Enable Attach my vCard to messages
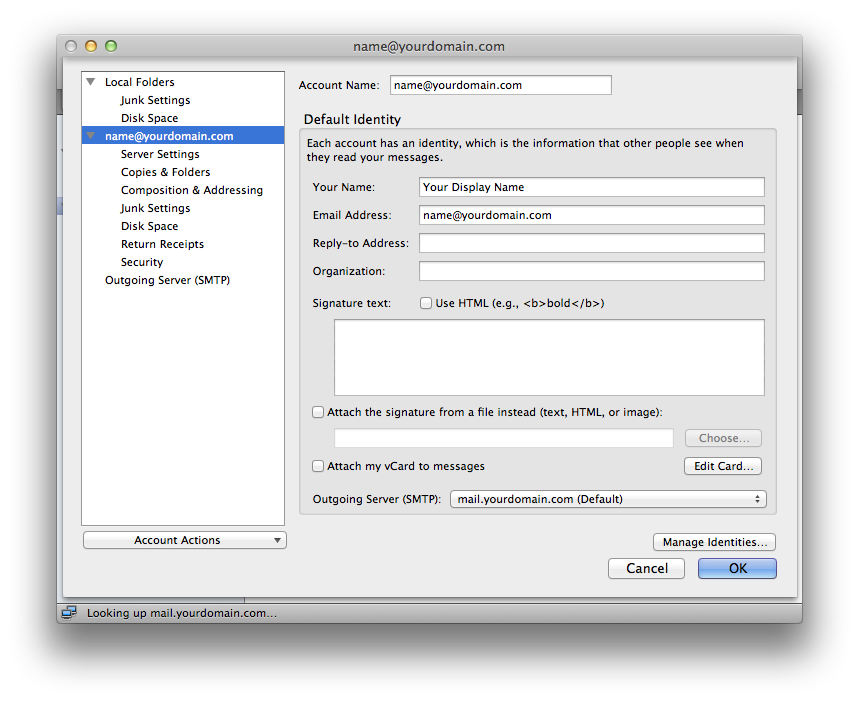859x702 pixels. click(318, 466)
